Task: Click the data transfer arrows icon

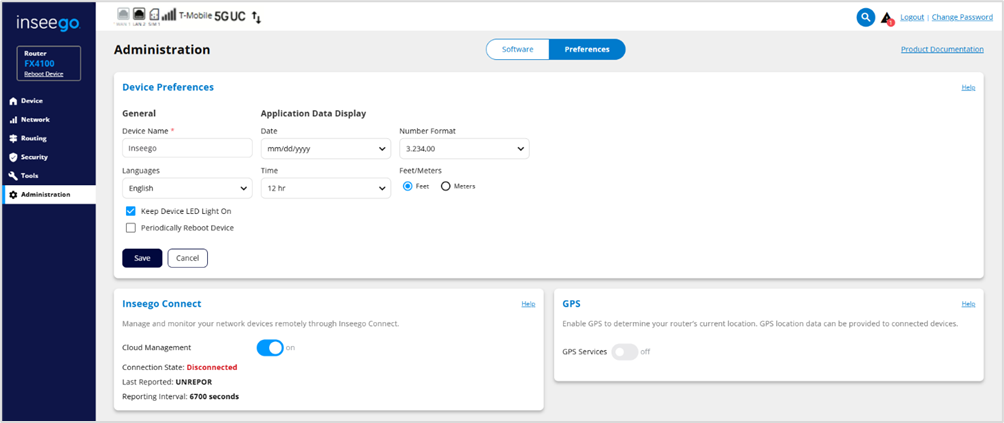Action: pos(256,17)
